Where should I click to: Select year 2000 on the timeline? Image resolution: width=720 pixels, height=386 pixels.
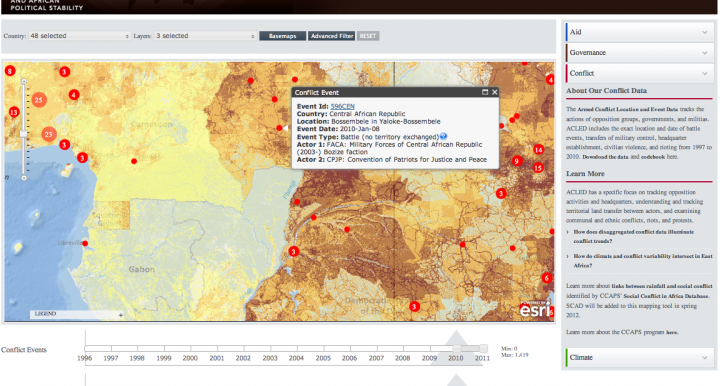pos(190,358)
